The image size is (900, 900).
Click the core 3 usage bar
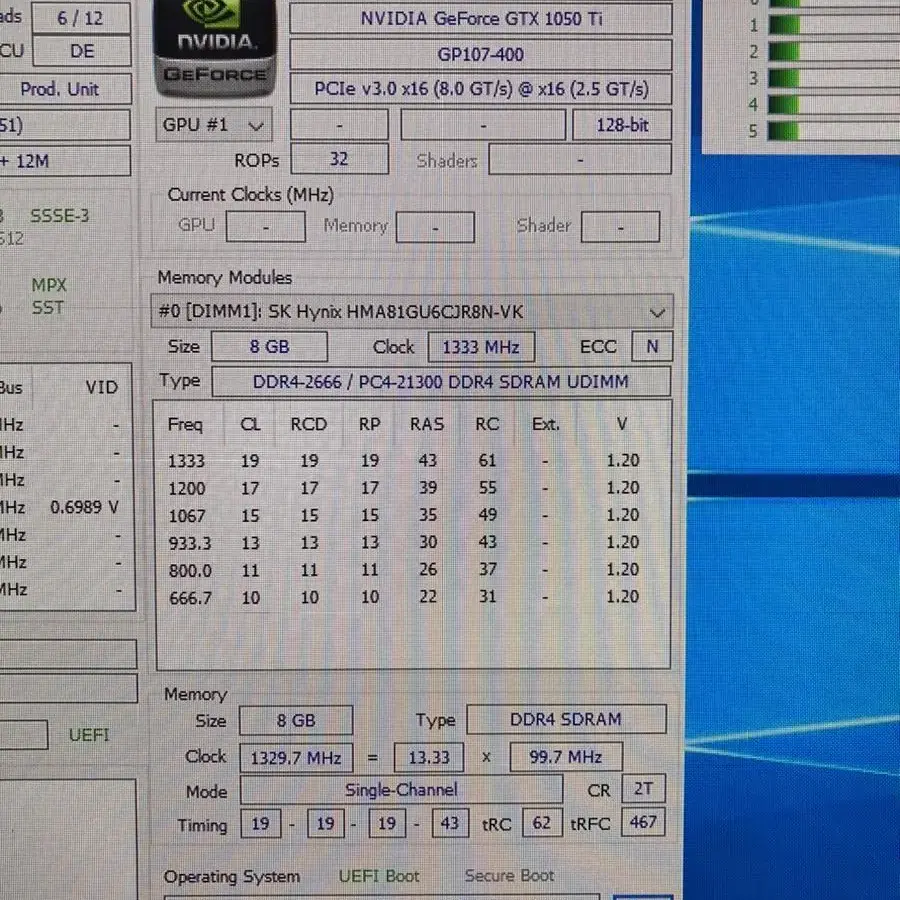click(x=833, y=78)
